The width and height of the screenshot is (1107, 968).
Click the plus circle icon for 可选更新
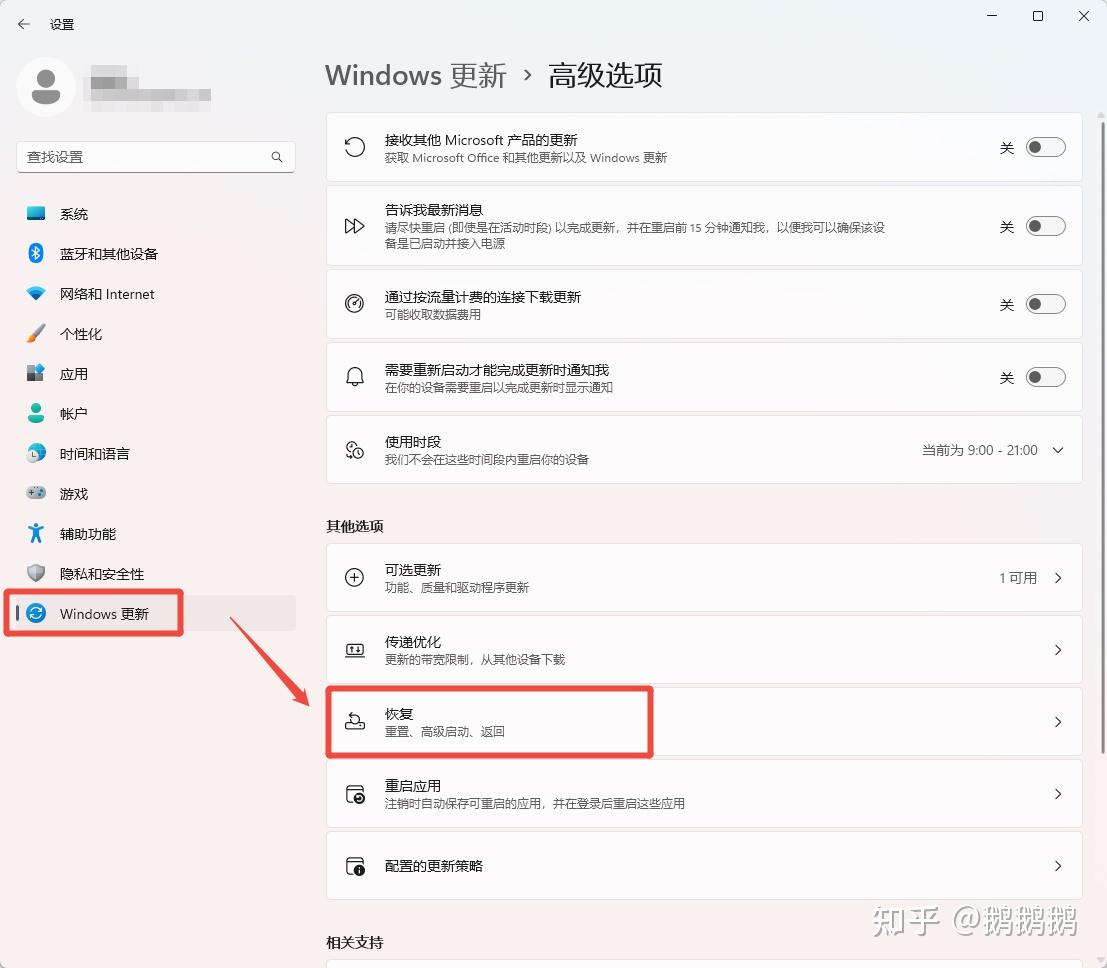pos(354,578)
